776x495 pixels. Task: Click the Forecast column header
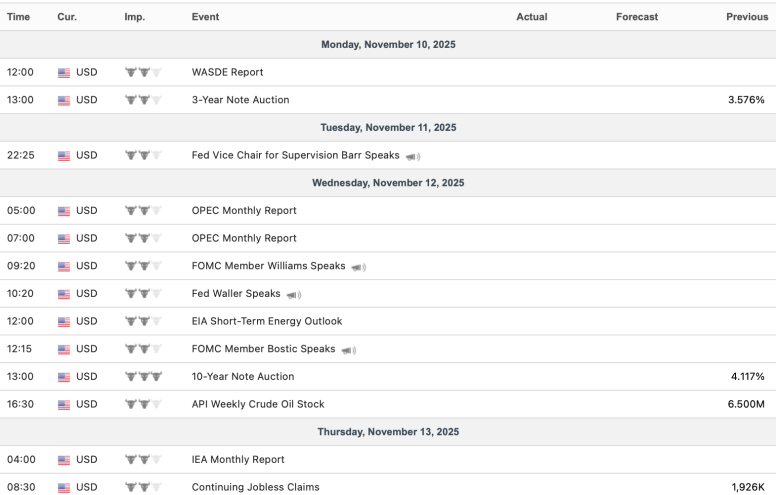coord(637,17)
